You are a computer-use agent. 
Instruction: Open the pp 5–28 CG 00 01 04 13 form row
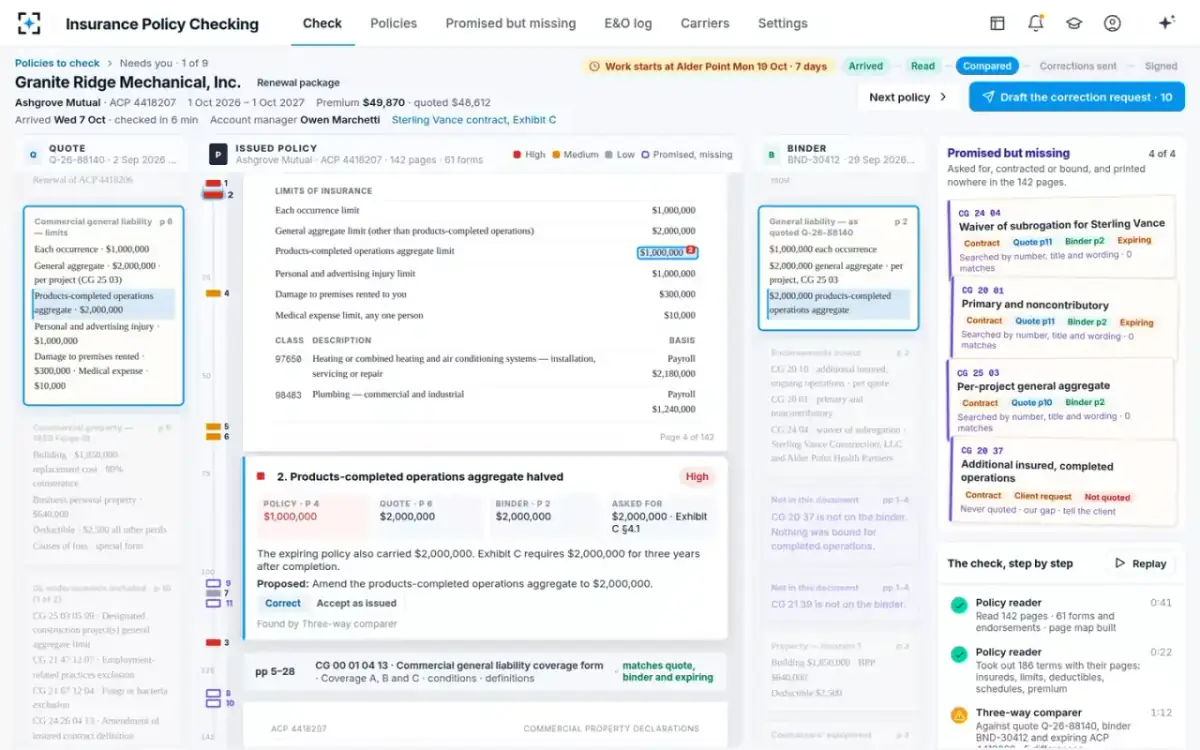(485, 671)
